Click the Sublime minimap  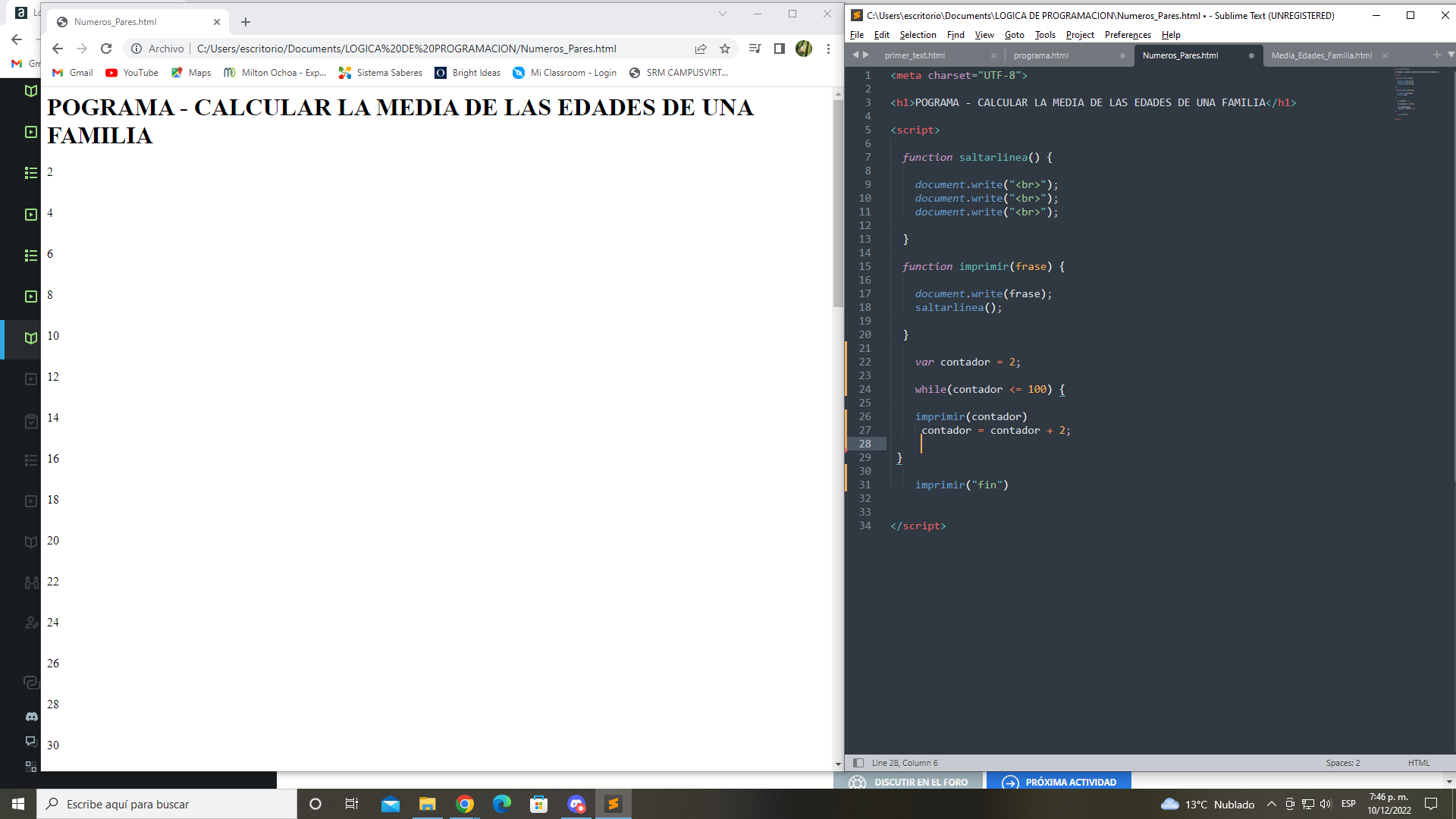coord(1417,93)
